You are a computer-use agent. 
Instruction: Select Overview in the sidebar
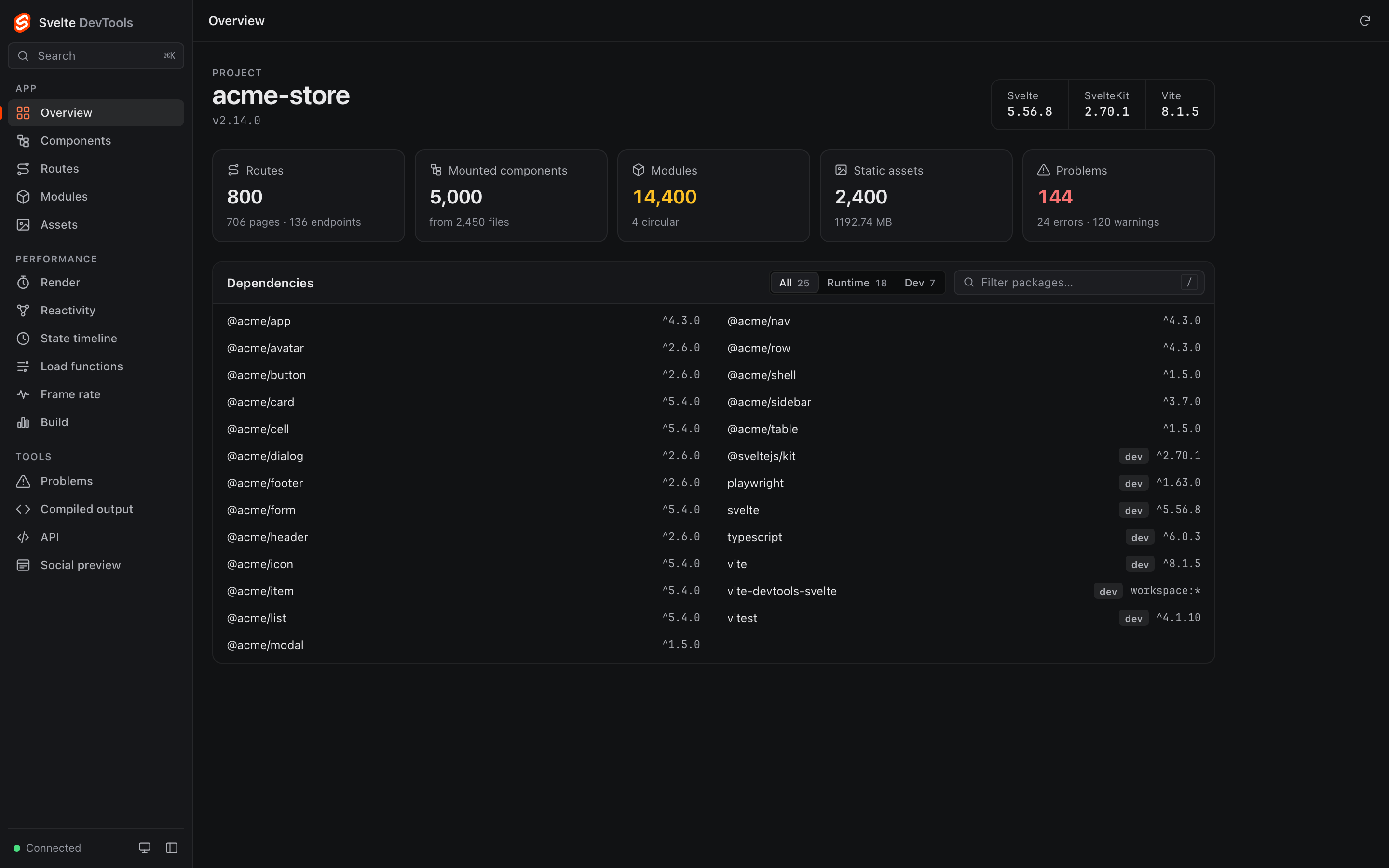pyautogui.click(x=96, y=112)
